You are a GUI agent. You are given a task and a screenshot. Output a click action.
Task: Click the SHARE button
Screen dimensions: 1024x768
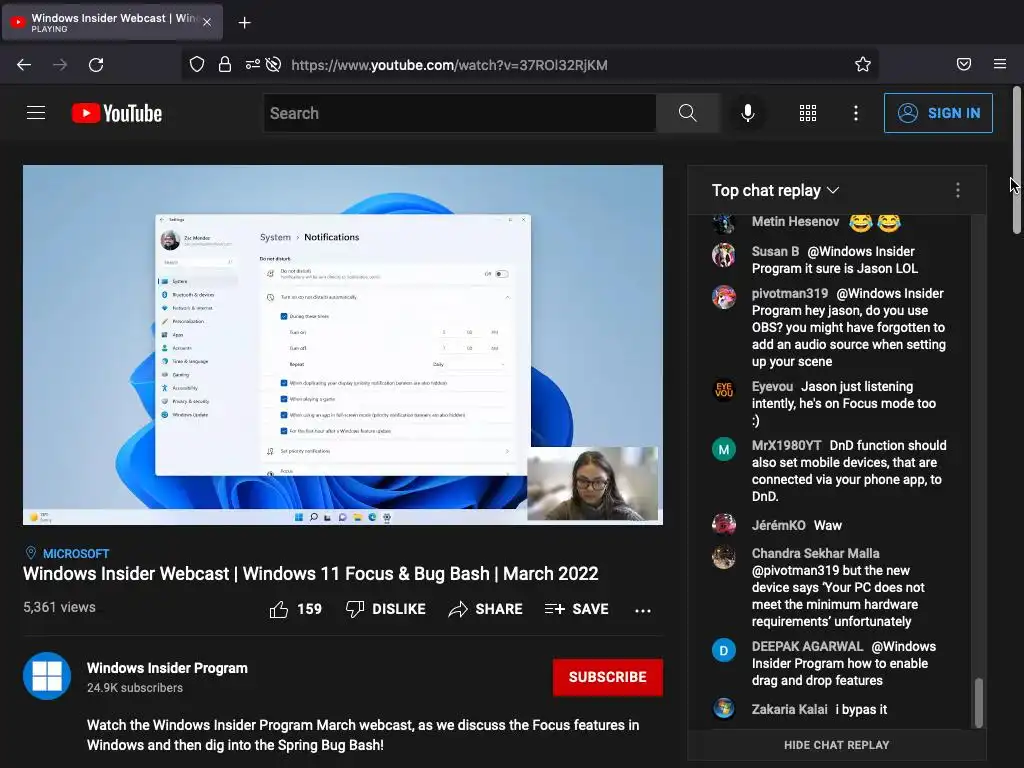pyautogui.click(x=485, y=609)
